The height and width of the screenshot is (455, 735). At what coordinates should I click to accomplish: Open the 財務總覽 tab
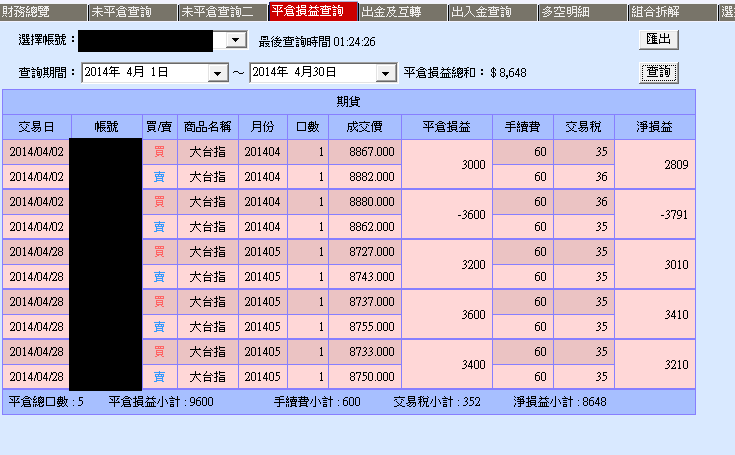43,12
